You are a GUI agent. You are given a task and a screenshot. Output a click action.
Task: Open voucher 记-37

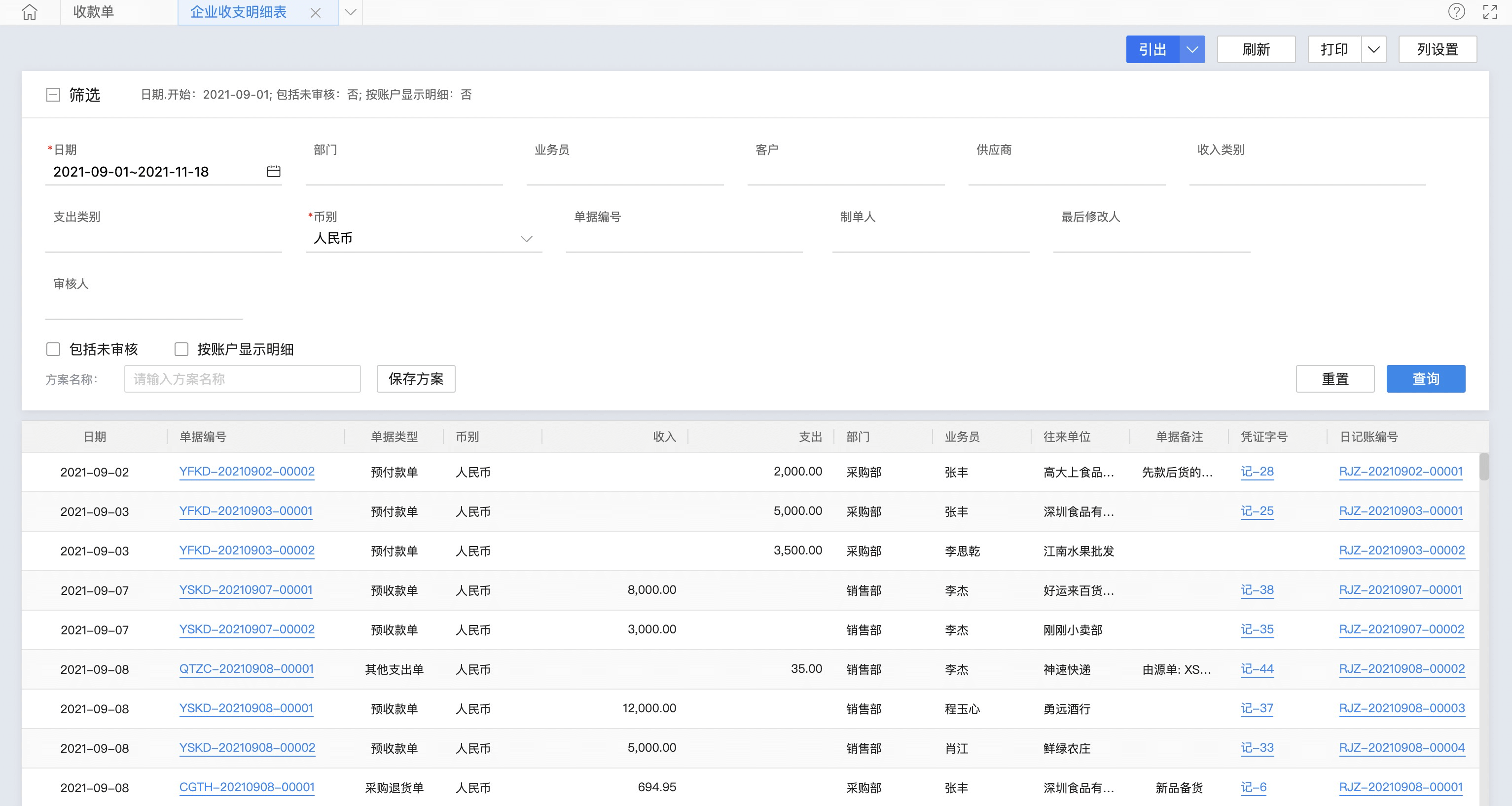[1257, 708]
